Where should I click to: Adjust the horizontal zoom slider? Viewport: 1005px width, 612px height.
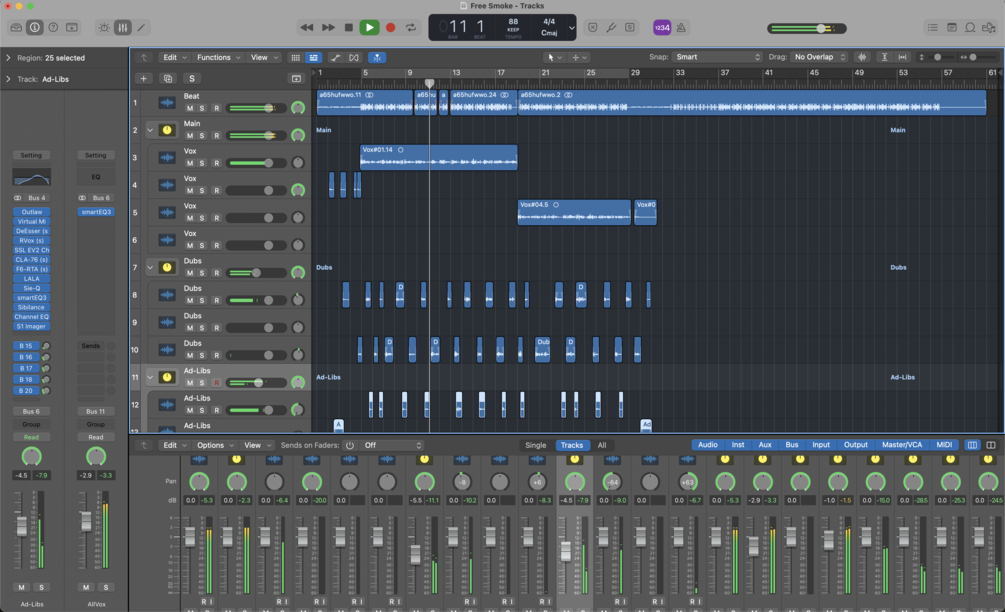click(974, 57)
